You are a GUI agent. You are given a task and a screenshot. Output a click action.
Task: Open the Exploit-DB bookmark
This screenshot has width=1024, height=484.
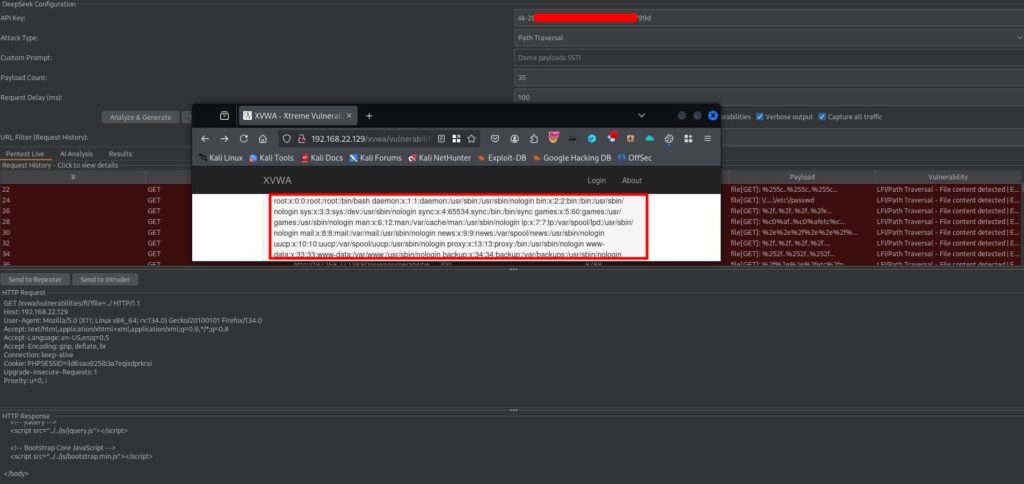pos(502,157)
